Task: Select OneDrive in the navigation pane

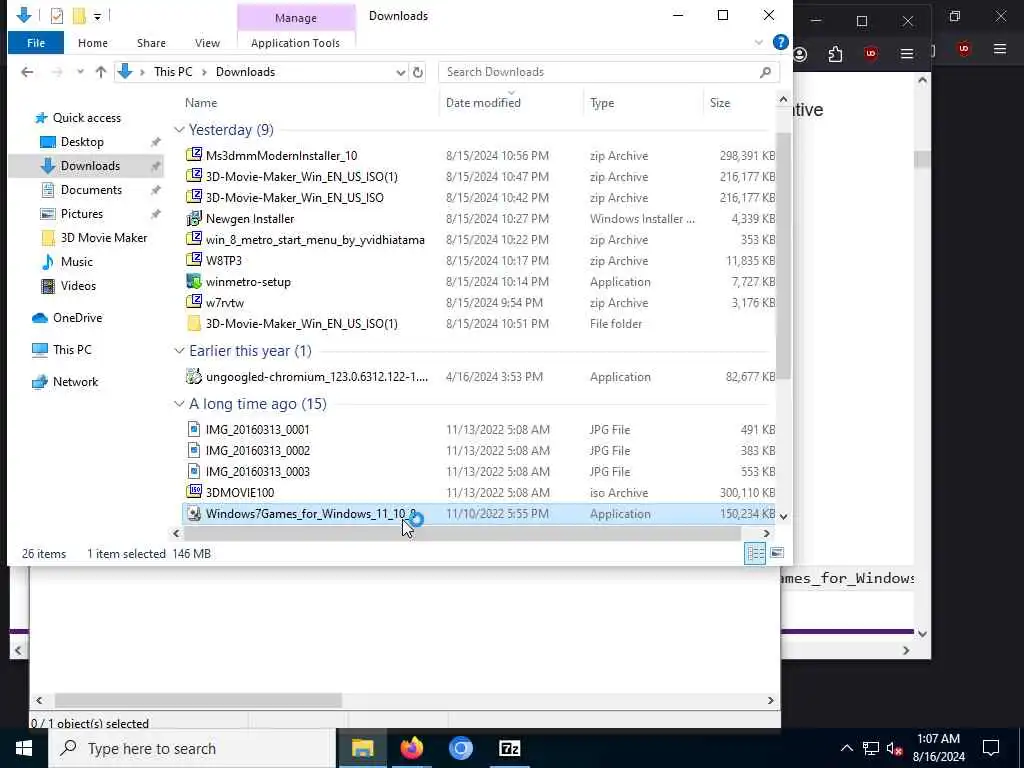Action: coord(77,317)
